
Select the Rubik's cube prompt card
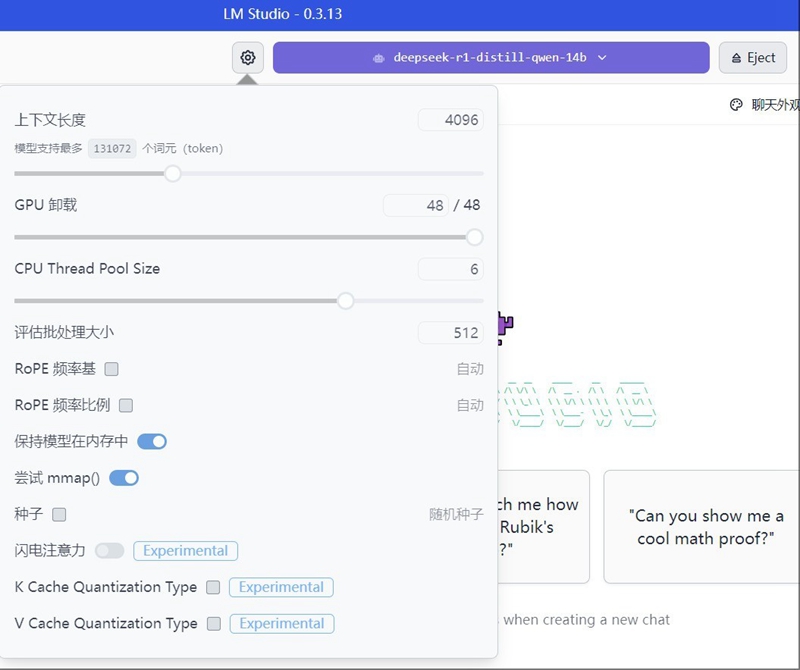543,527
